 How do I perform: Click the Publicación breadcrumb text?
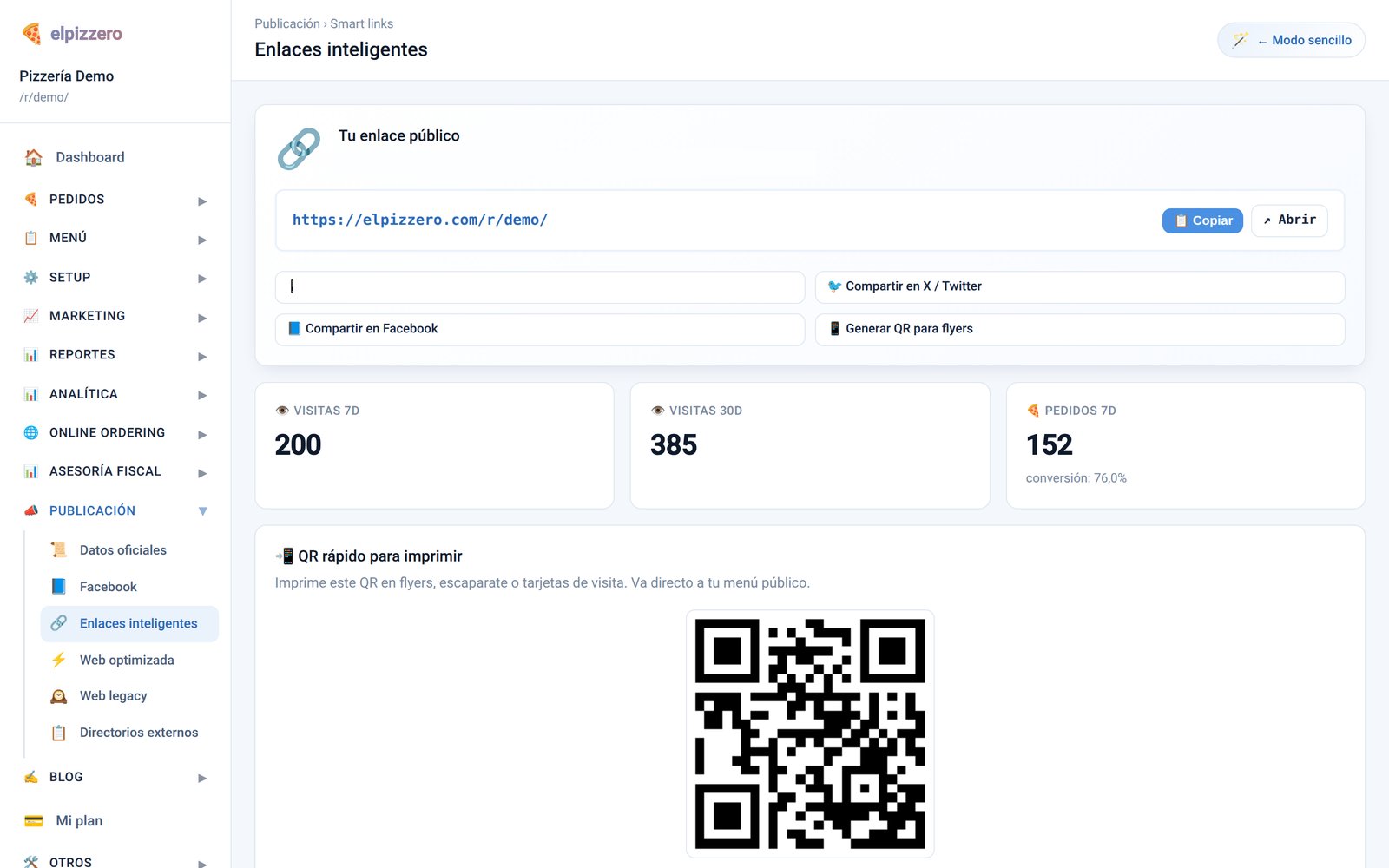tap(287, 23)
